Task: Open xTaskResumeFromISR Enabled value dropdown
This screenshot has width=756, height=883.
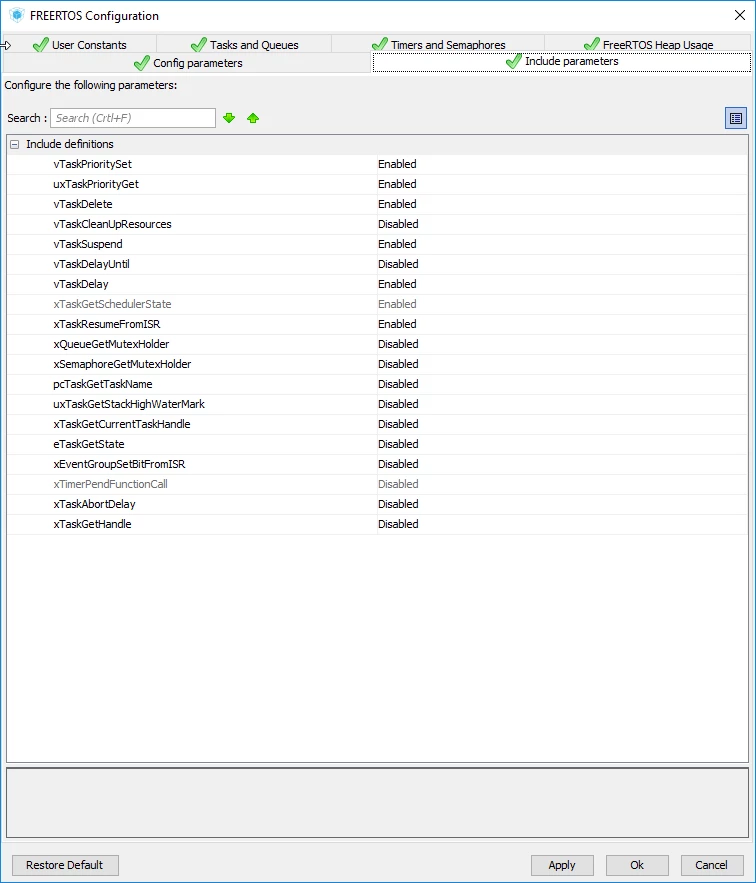Action: [x=397, y=324]
